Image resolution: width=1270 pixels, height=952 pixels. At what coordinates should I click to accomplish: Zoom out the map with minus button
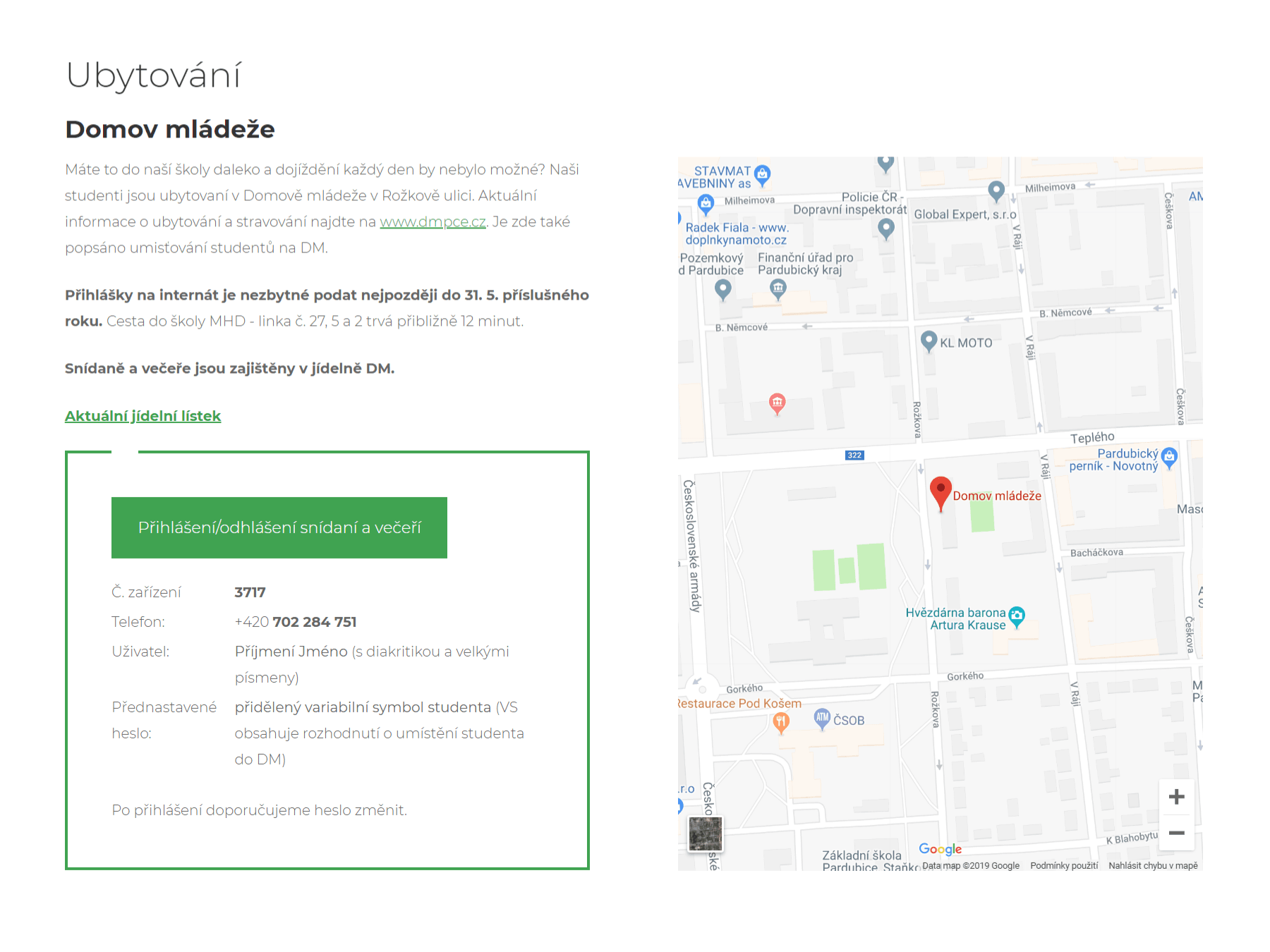coord(1176,834)
